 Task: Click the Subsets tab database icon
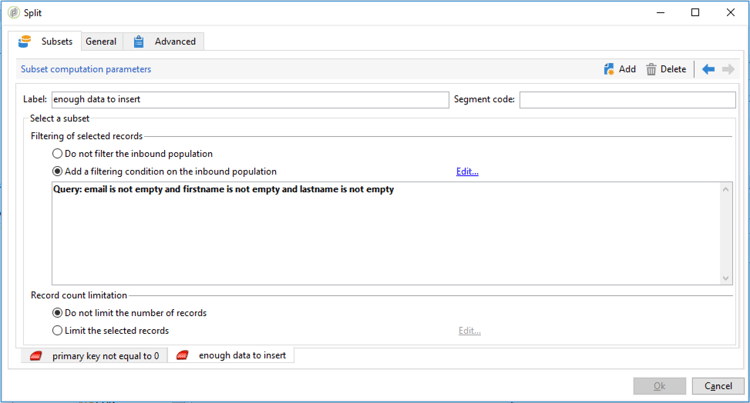[x=24, y=42]
